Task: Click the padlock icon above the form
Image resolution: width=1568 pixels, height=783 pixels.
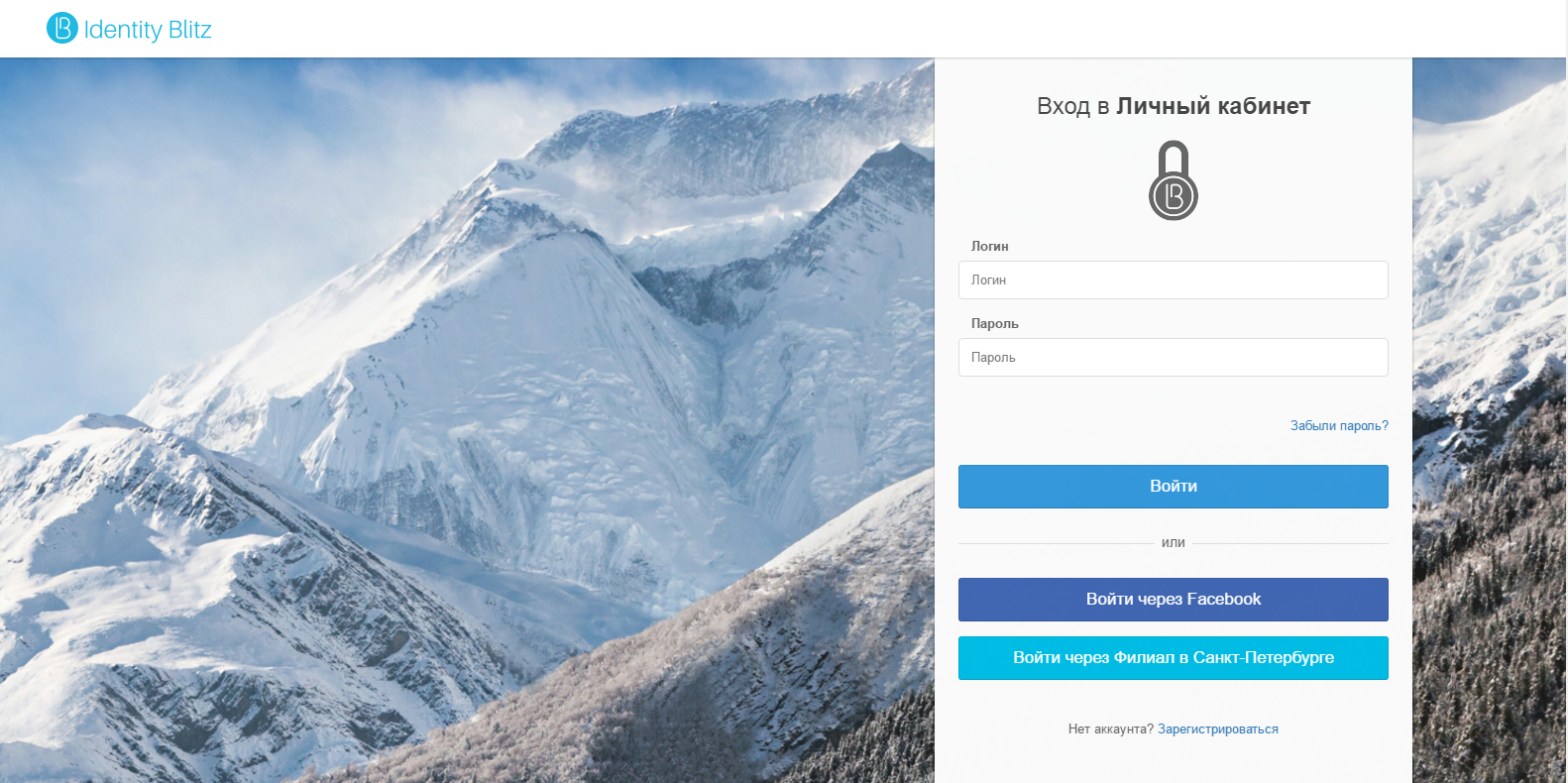Action: (1174, 180)
